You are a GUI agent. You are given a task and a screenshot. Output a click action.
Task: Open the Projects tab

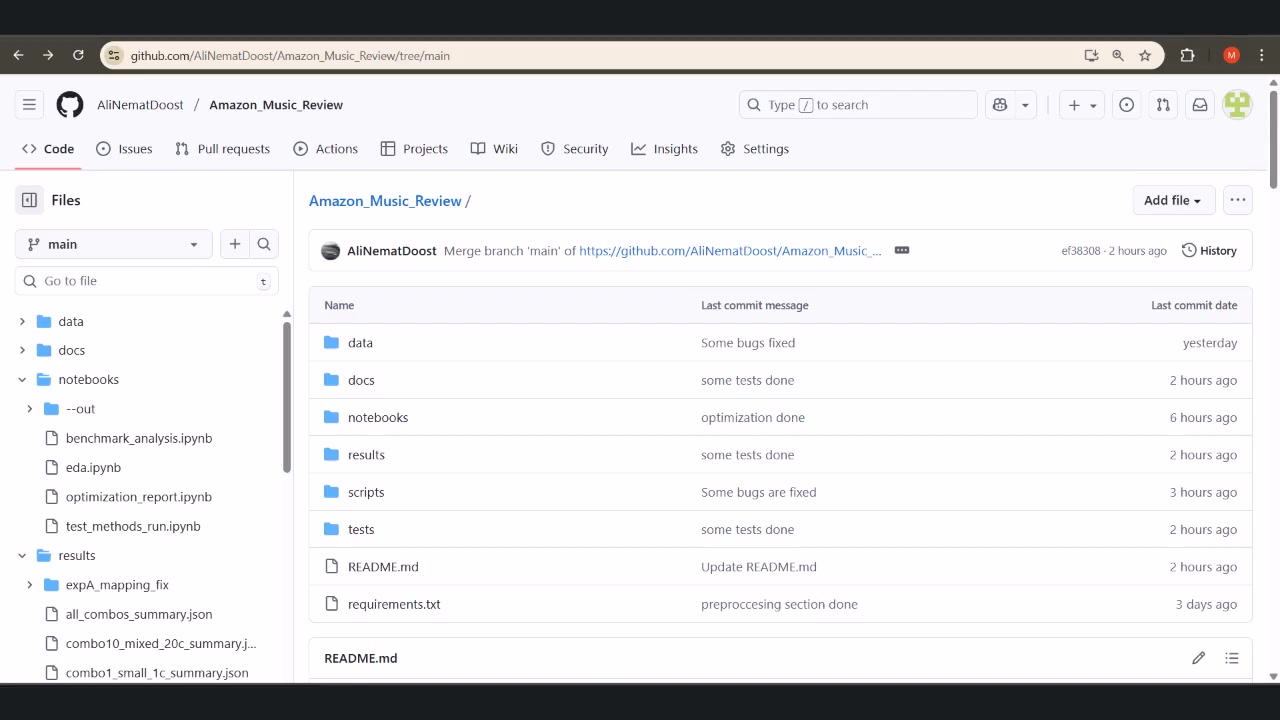click(x=414, y=149)
